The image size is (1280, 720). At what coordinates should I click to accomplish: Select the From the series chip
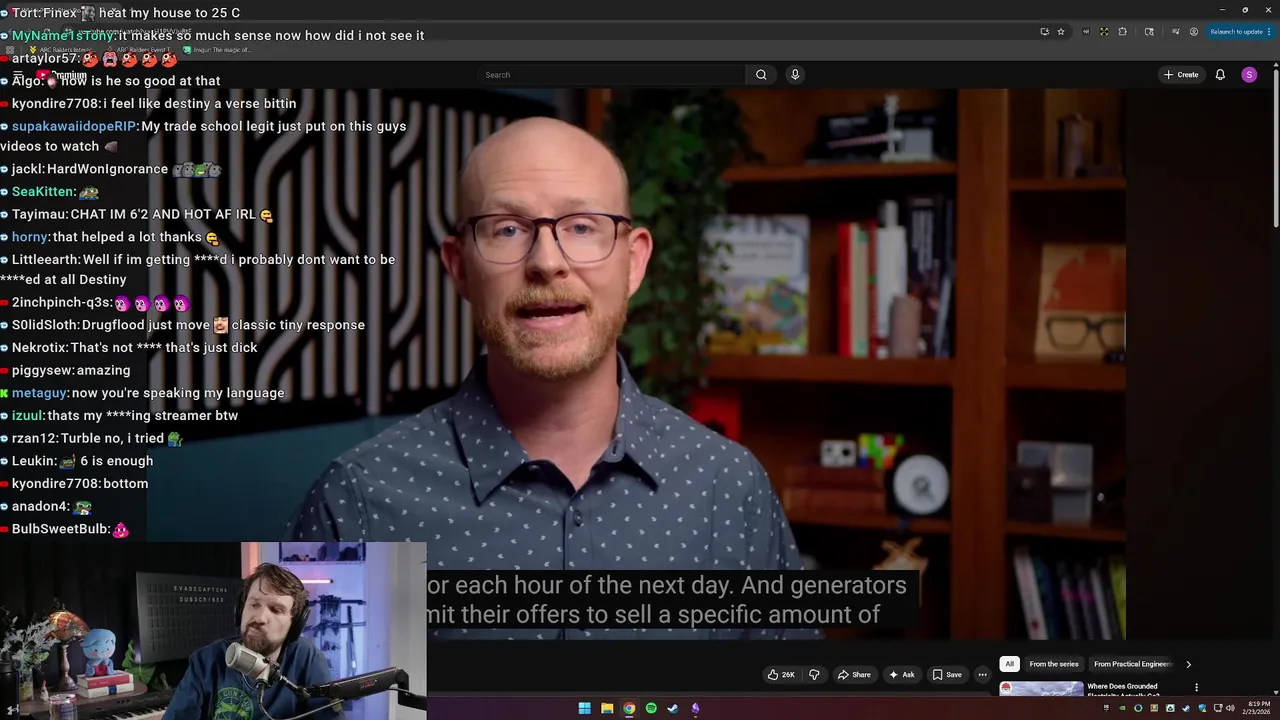coord(1054,664)
